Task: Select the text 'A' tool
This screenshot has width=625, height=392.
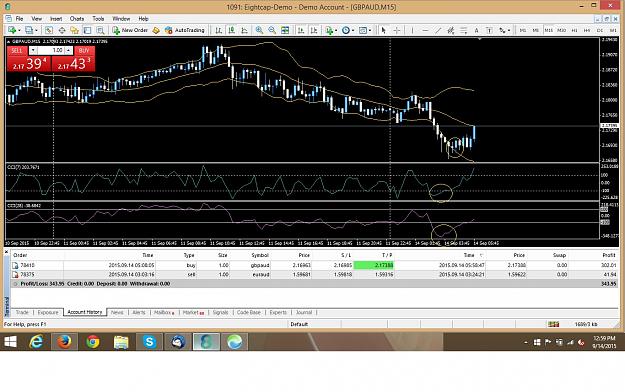Action: [x=476, y=30]
